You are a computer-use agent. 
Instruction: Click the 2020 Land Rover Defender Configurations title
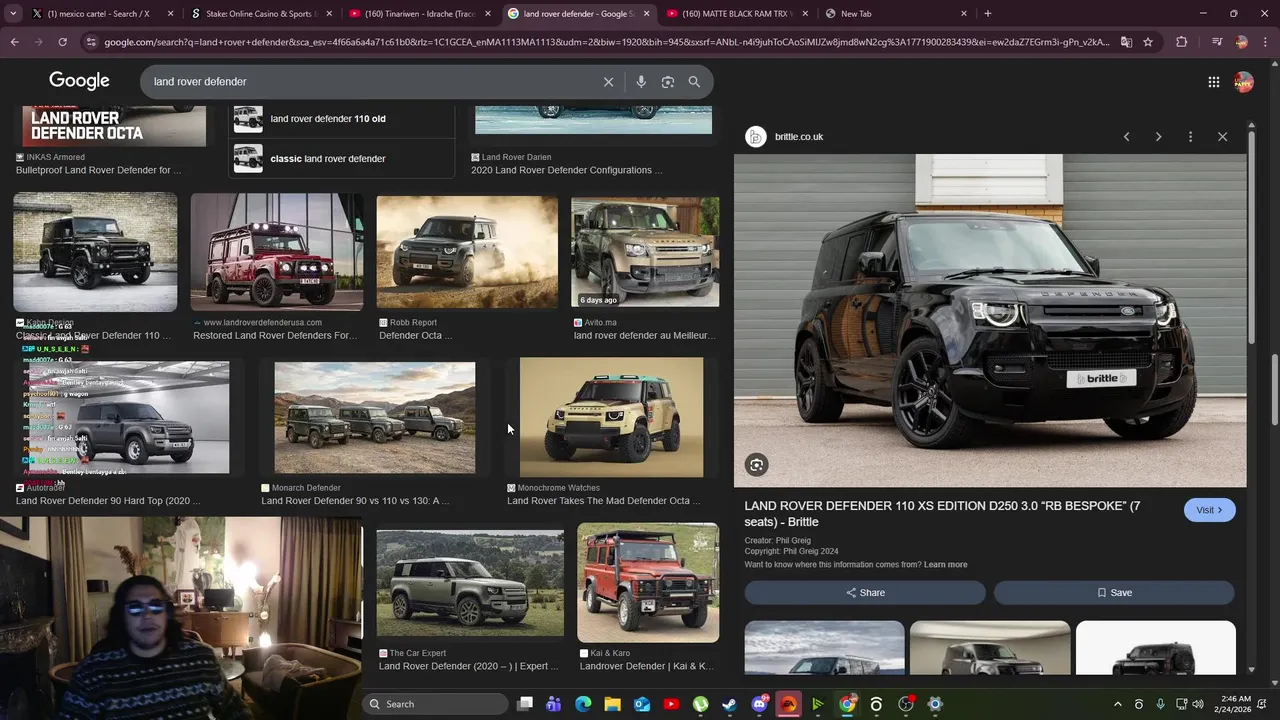(x=566, y=170)
